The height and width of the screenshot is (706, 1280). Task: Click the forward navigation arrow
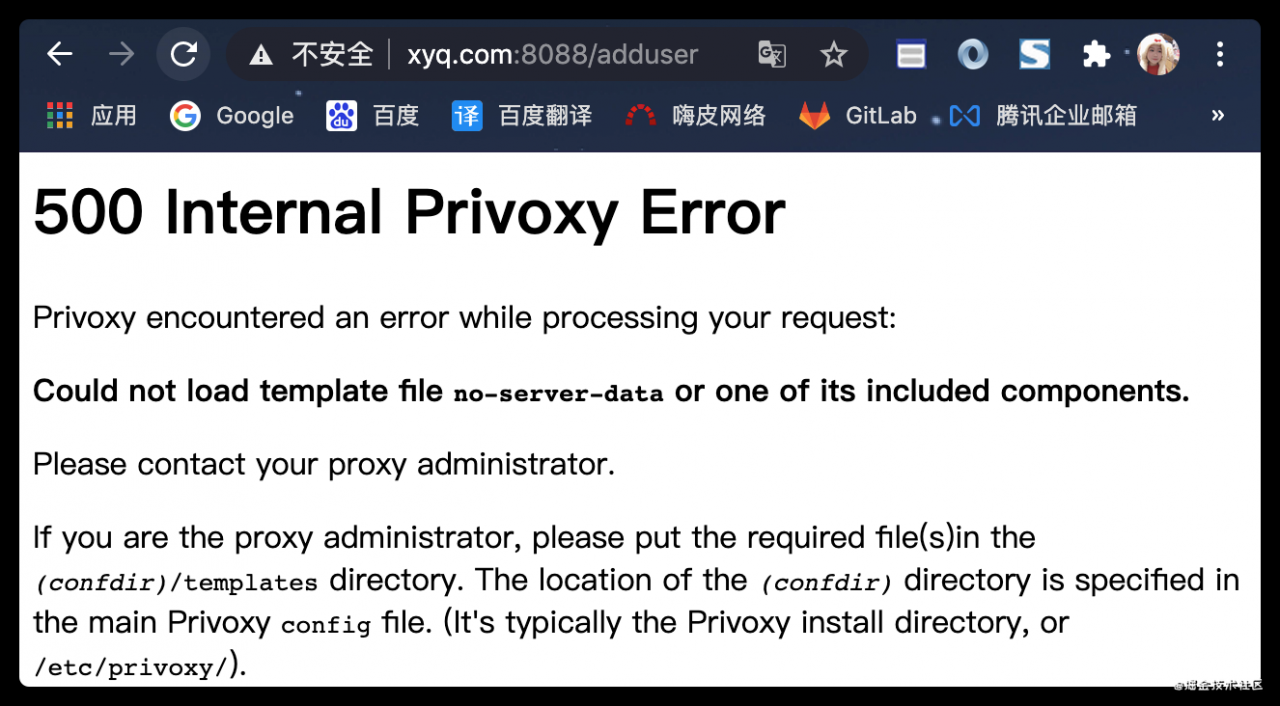point(121,54)
